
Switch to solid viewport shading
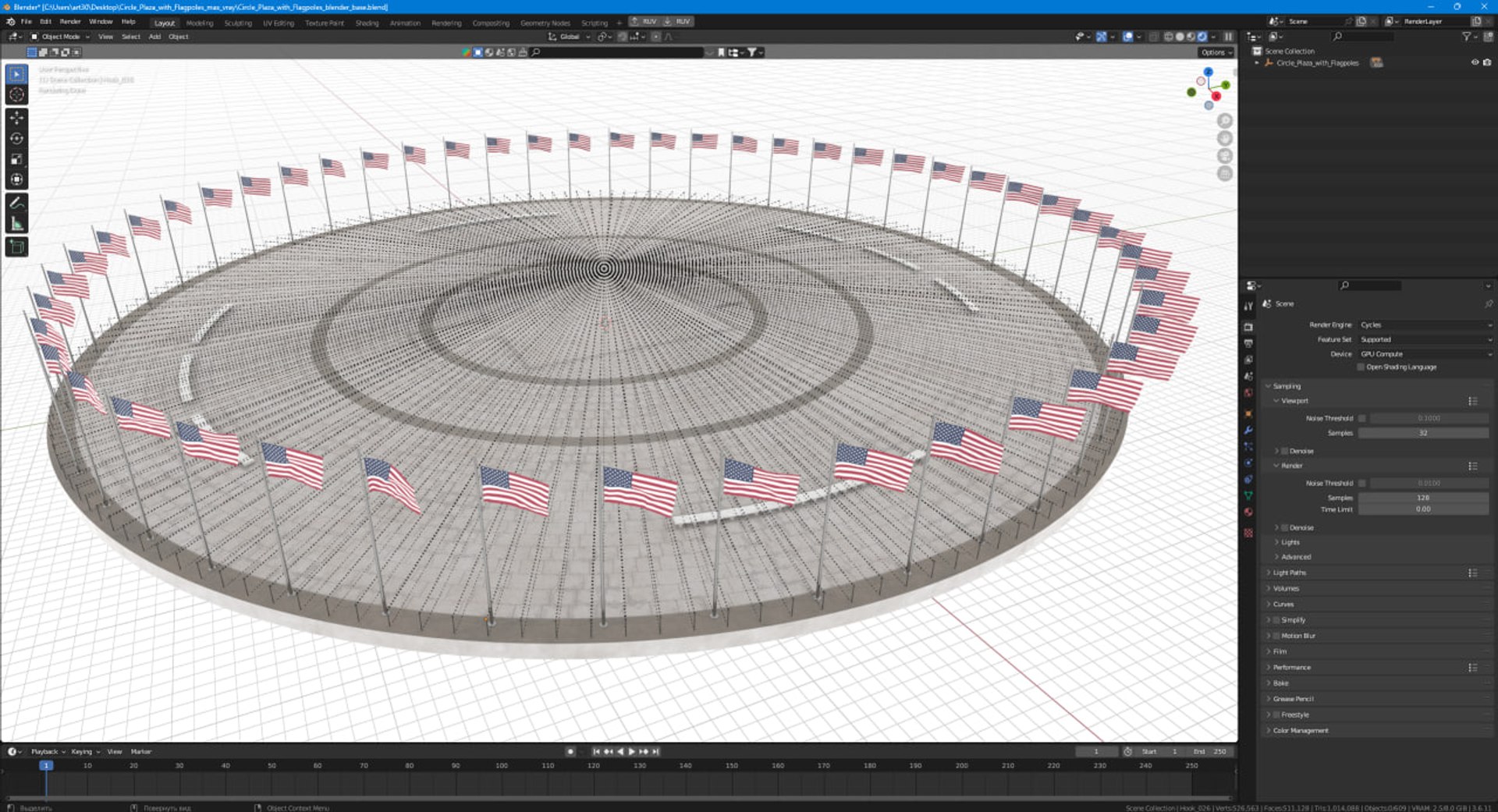click(x=1180, y=37)
